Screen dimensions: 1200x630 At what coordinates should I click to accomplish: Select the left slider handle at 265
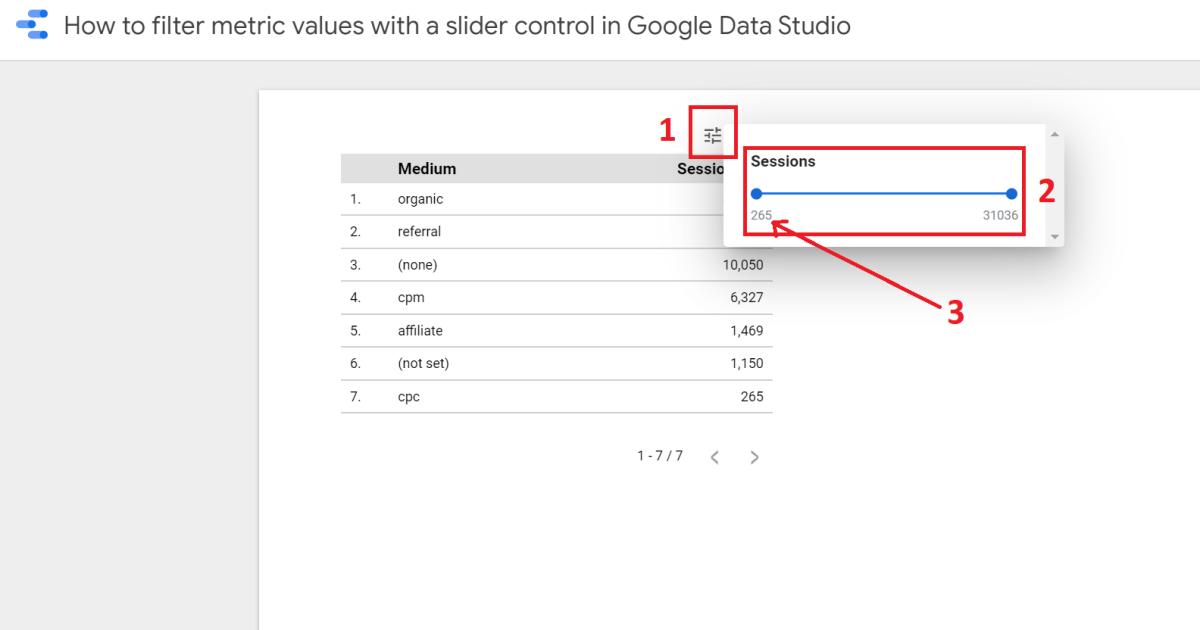(758, 193)
